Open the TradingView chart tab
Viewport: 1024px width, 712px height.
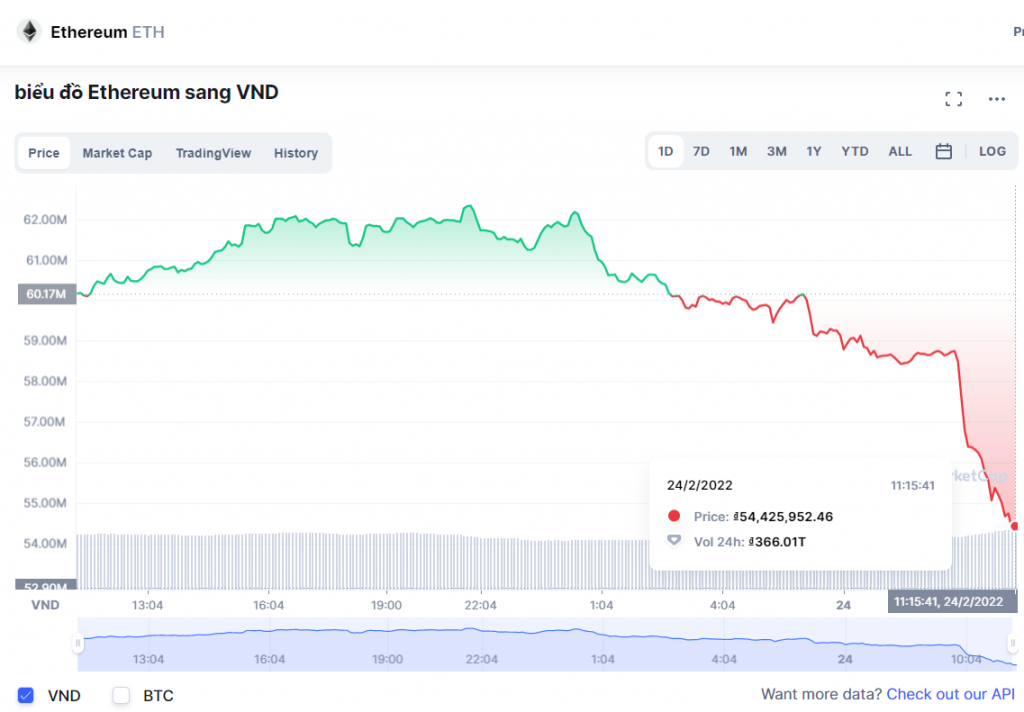coord(213,153)
